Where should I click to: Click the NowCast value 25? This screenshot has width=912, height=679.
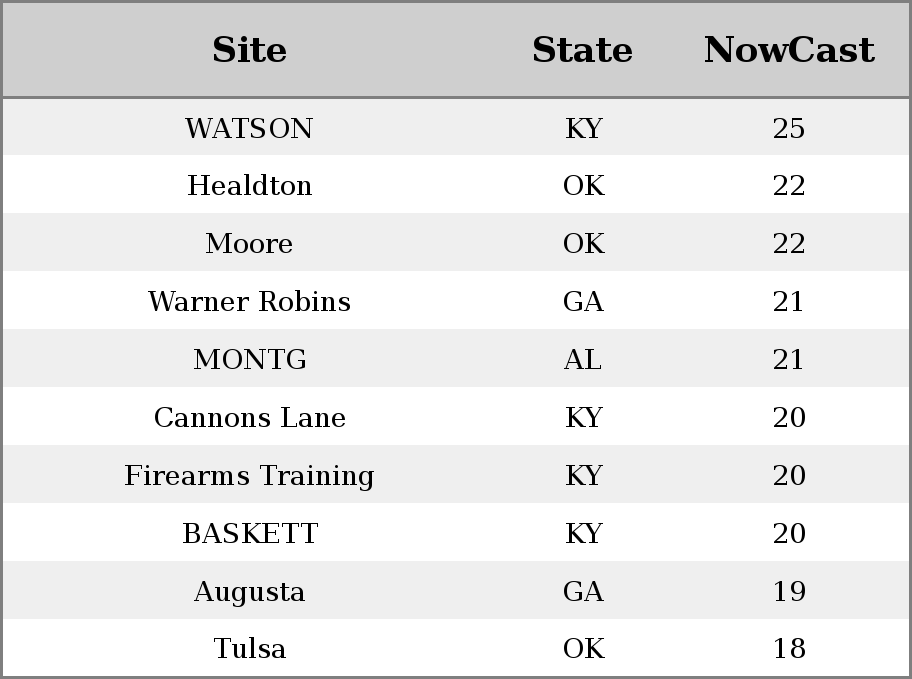point(789,128)
